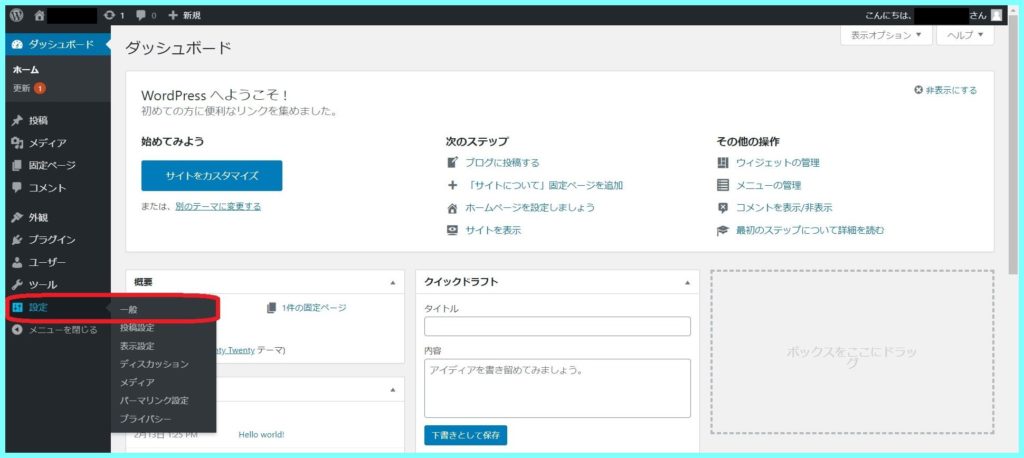Click the monitor icon by サイトを表示

(452, 231)
